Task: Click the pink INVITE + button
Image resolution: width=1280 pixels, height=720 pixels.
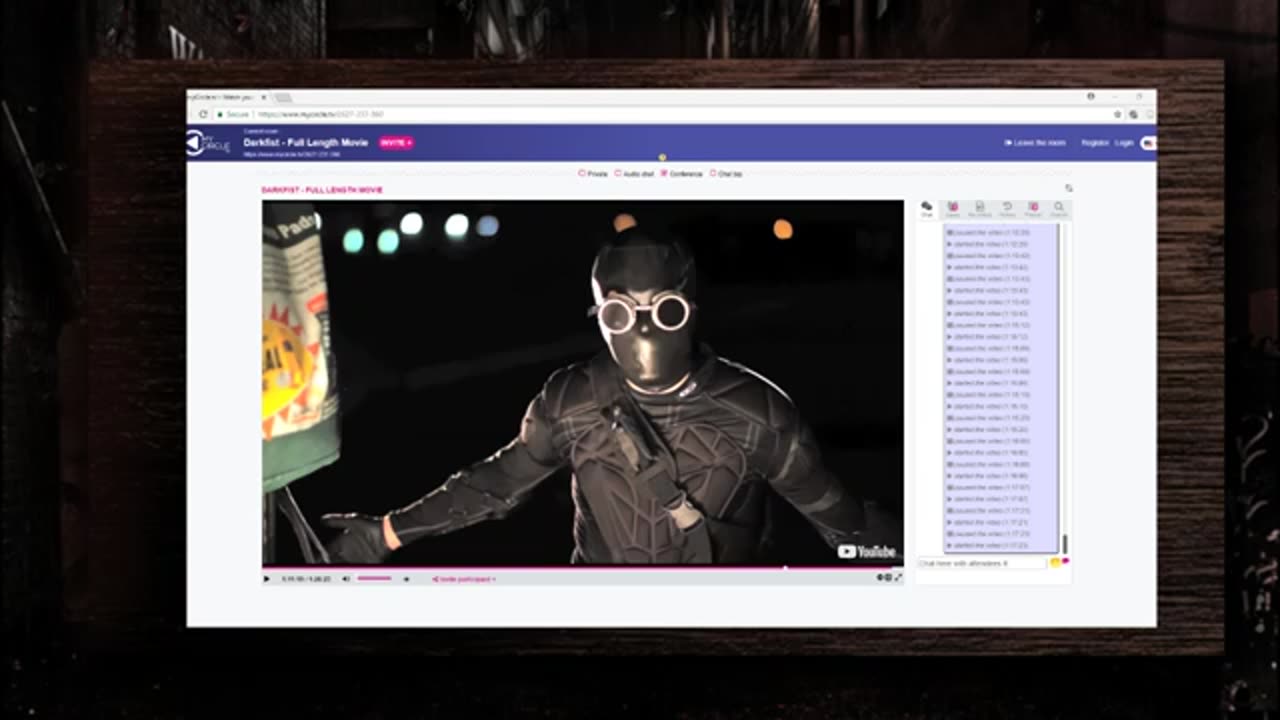Action: point(396,143)
